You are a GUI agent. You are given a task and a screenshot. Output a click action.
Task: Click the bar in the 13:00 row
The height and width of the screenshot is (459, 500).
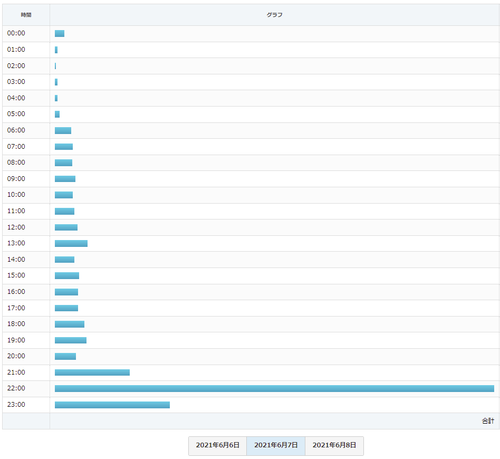[71, 244]
